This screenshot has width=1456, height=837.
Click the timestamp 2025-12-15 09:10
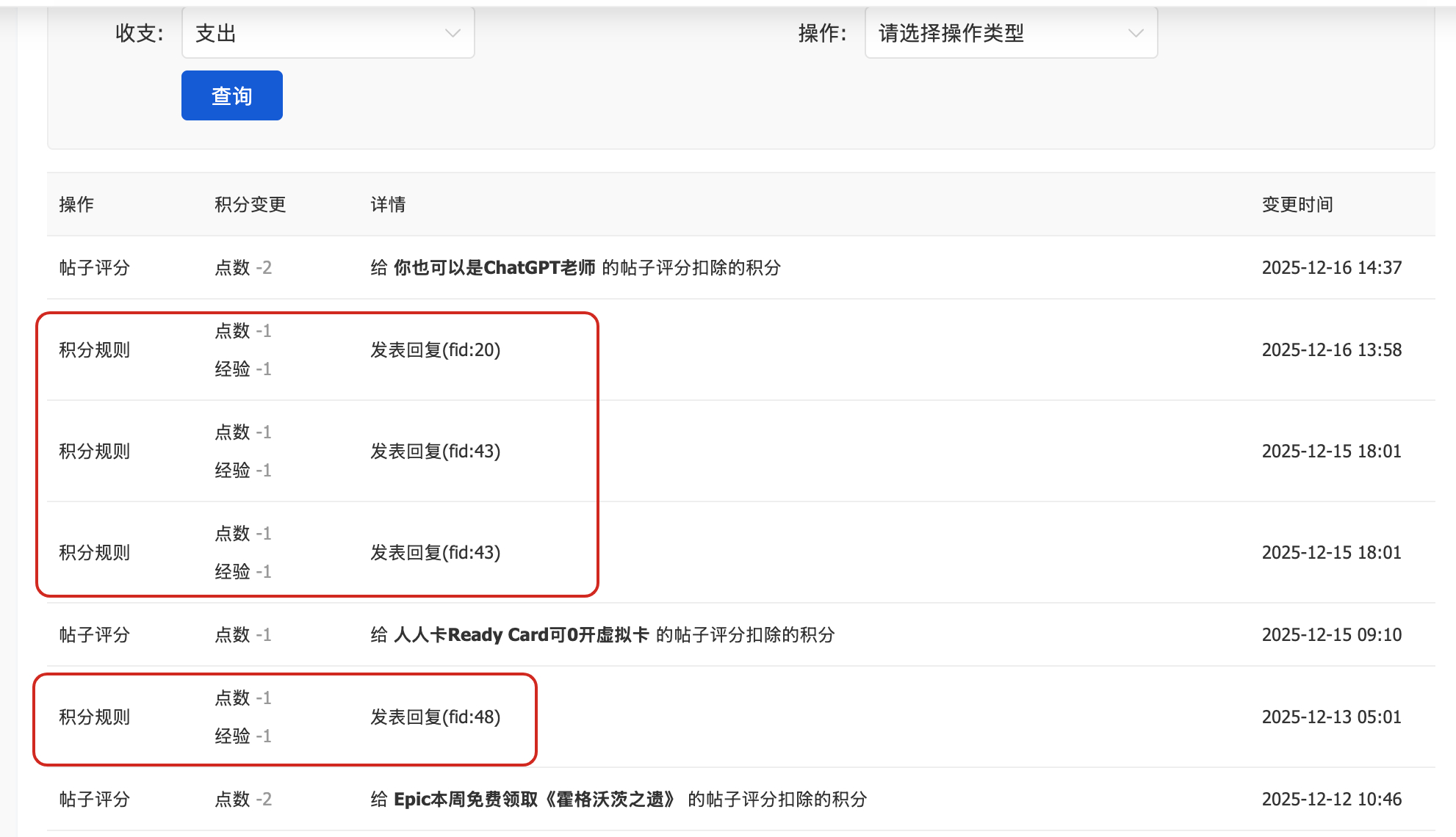pyautogui.click(x=1331, y=635)
